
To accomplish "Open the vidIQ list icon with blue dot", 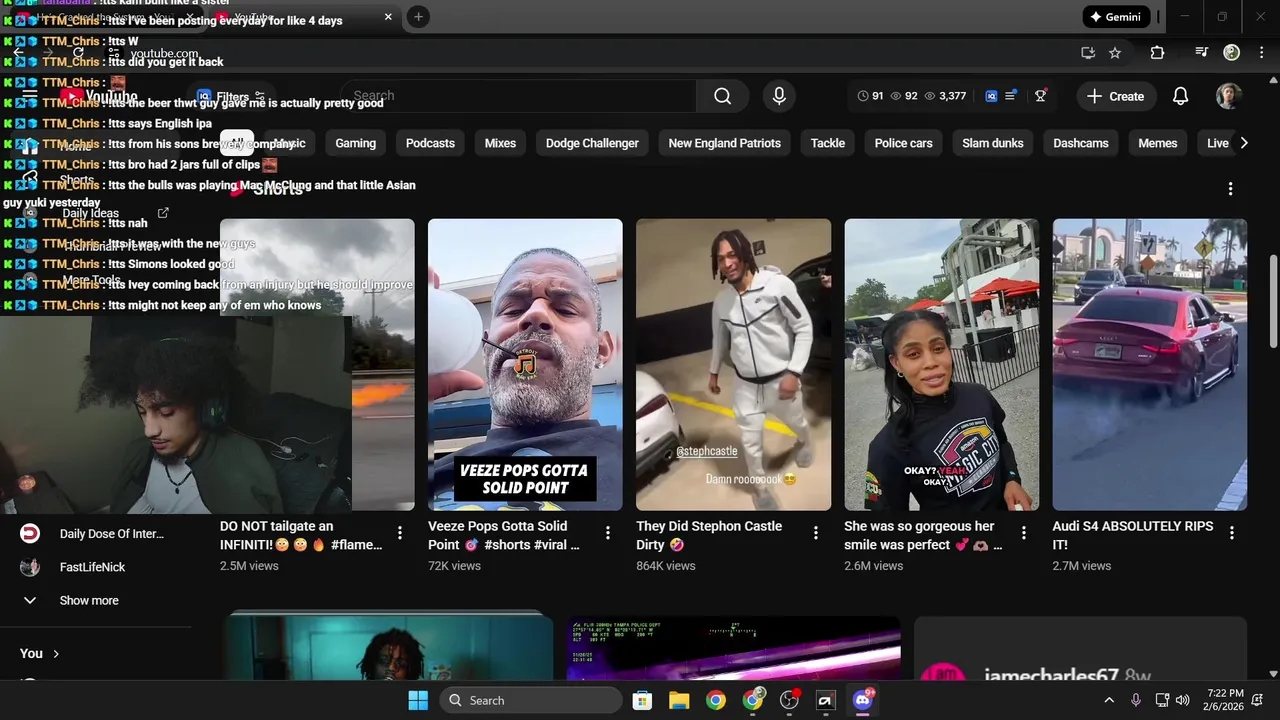I will pyautogui.click(x=1011, y=96).
